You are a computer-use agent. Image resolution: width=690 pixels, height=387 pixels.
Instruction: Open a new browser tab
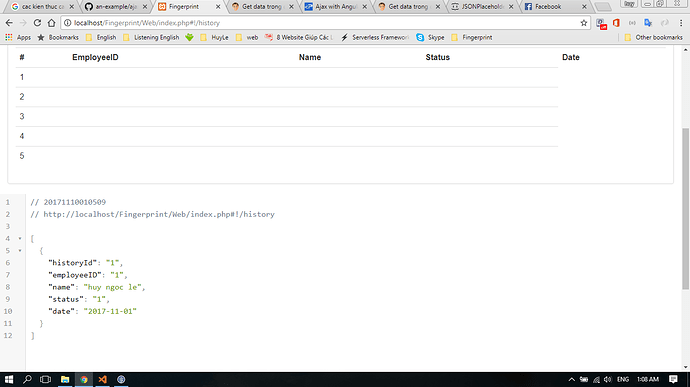(603, 7)
